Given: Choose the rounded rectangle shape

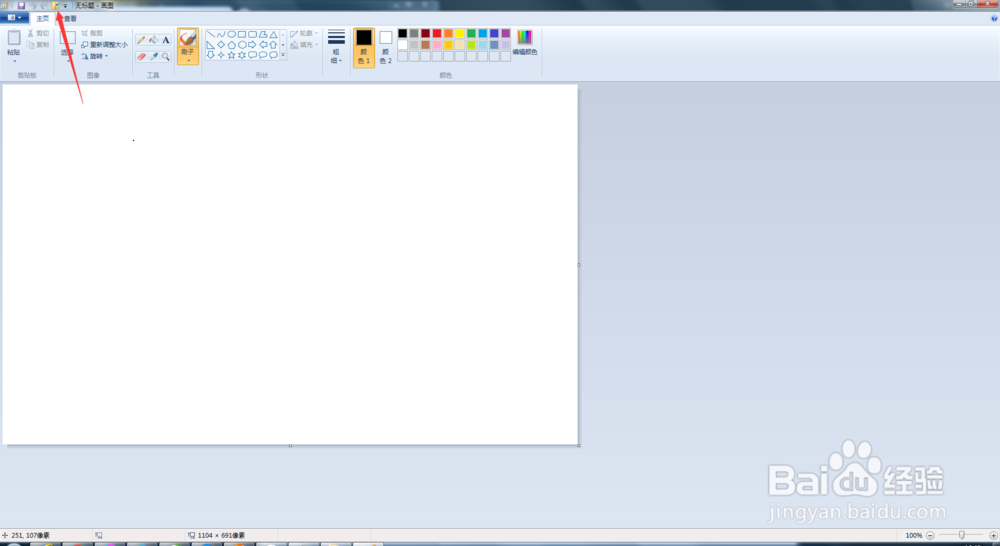Looking at the screenshot, I should click(x=253, y=34).
